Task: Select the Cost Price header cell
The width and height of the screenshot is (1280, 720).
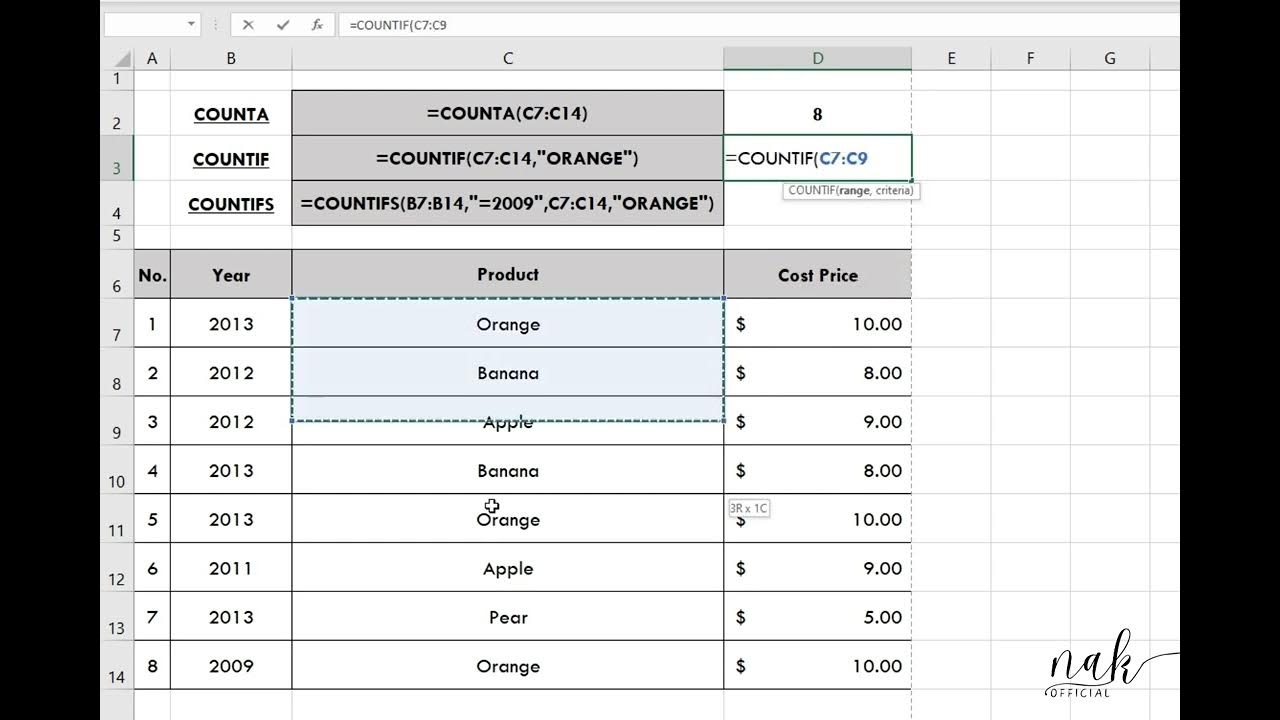Action: click(817, 275)
